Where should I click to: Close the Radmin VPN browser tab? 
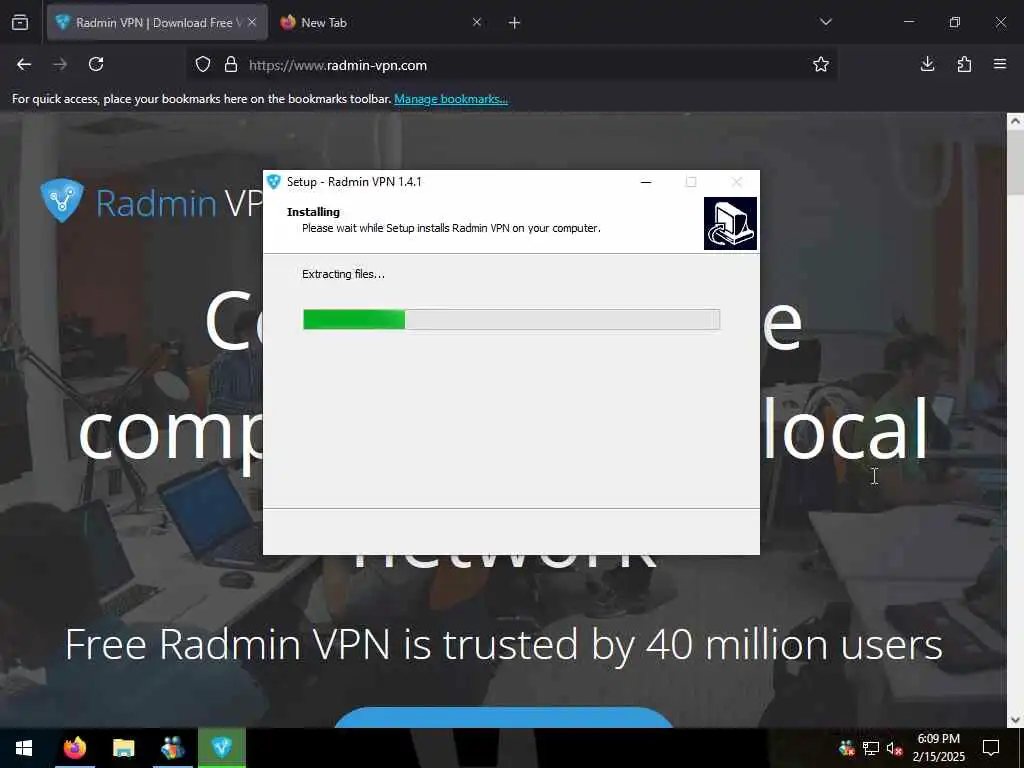coord(252,22)
